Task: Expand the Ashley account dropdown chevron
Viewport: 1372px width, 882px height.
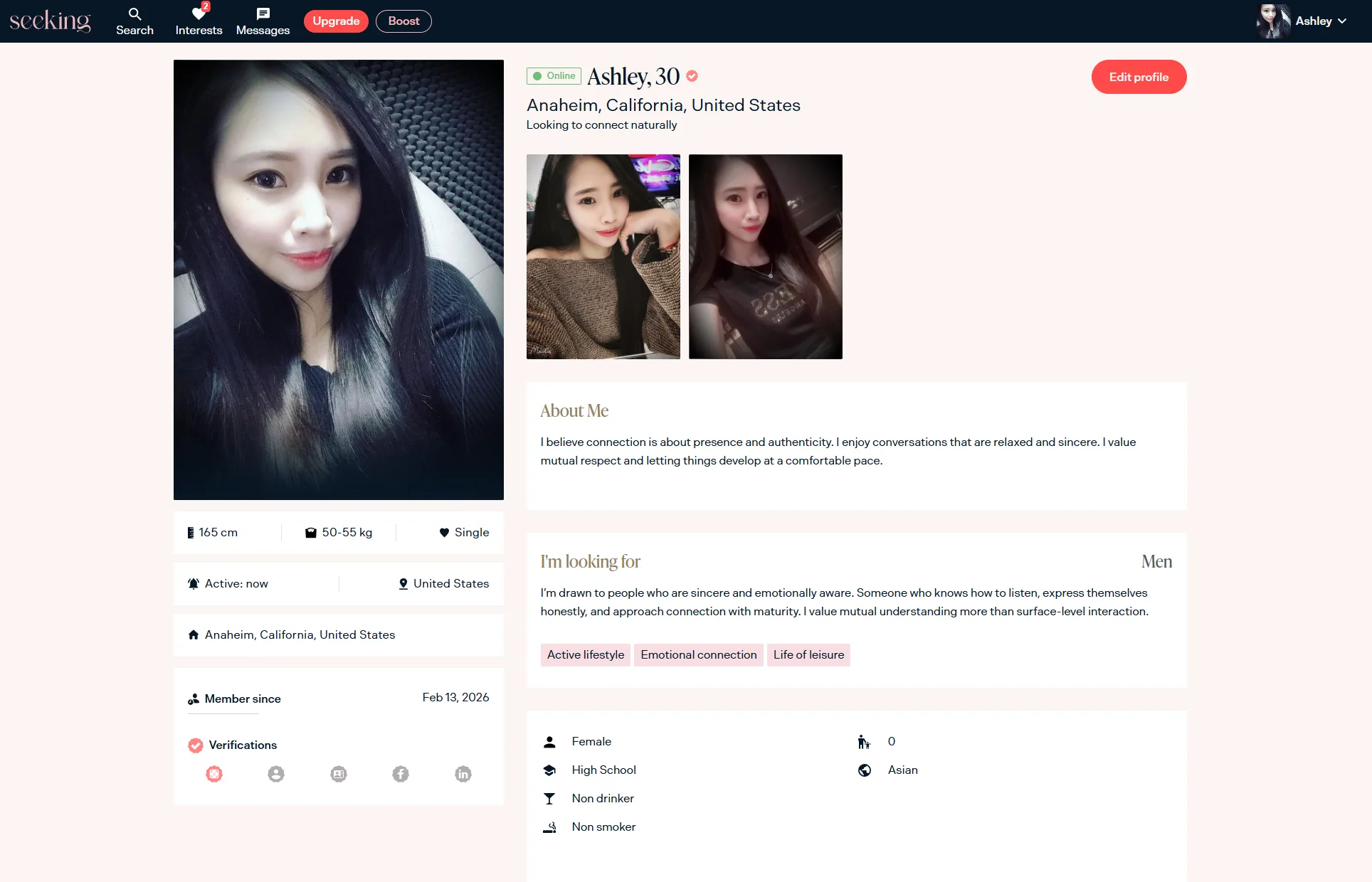Action: [1342, 21]
